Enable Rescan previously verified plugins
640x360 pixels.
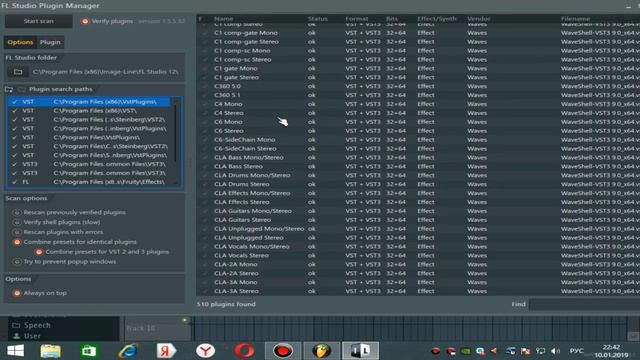(17, 212)
